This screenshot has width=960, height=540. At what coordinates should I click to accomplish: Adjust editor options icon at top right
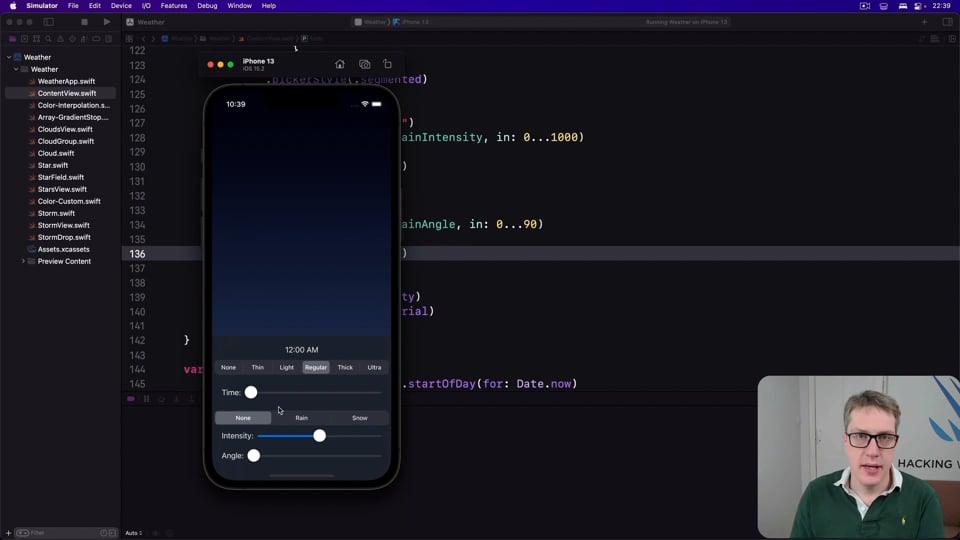(x=935, y=39)
